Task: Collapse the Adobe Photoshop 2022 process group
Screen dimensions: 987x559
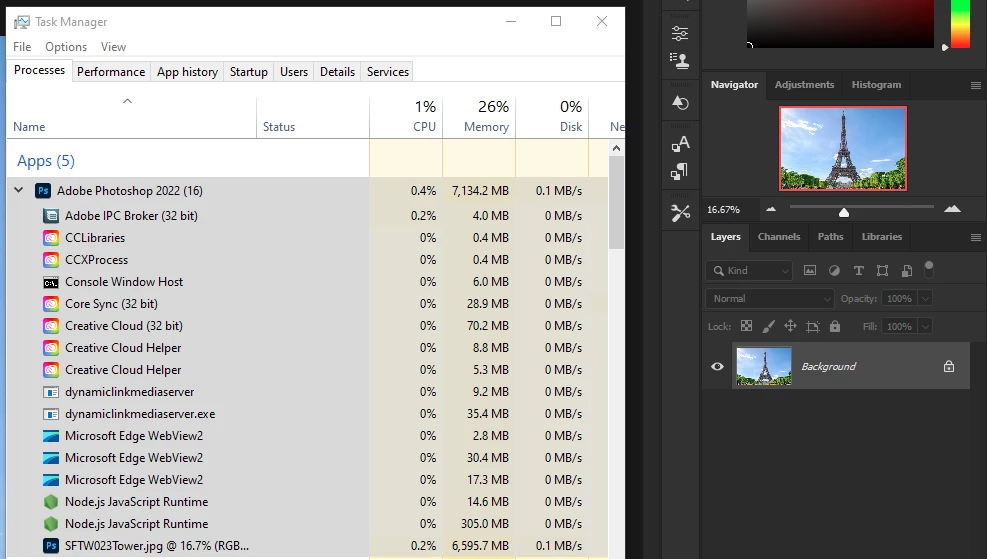Action: click(x=19, y=189)
